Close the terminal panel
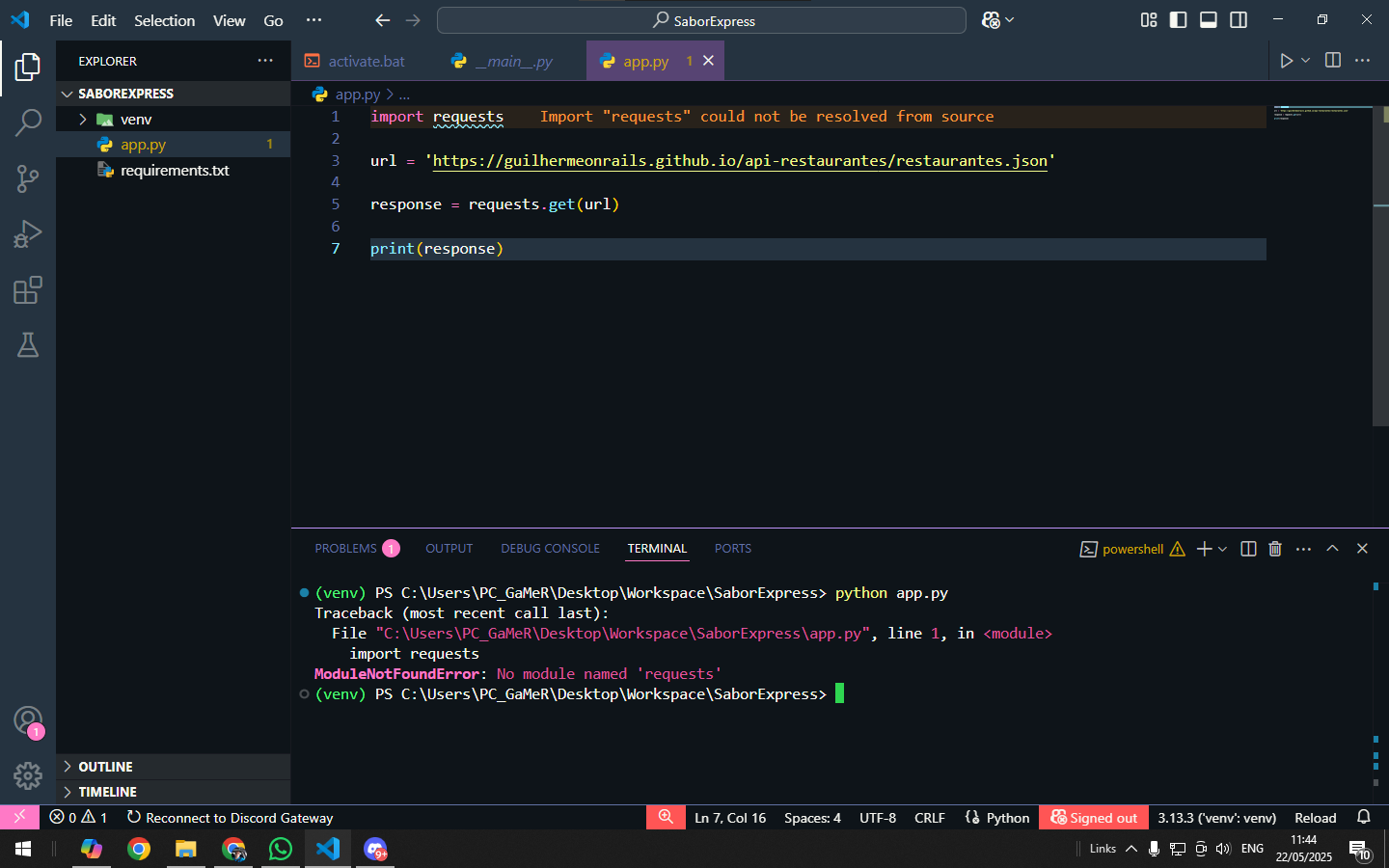 coord(1362,549)
